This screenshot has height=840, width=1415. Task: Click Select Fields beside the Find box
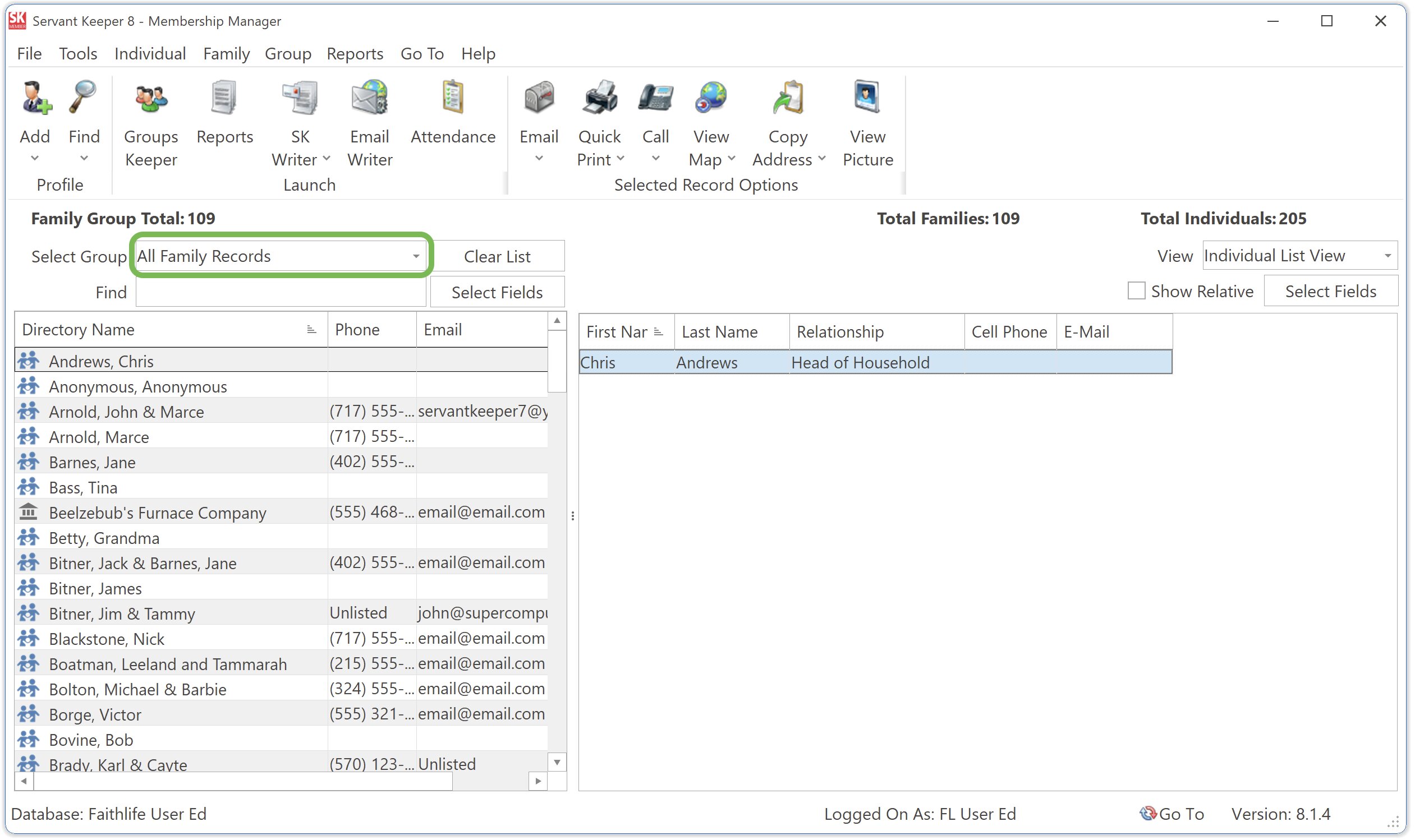coord(497,292)
